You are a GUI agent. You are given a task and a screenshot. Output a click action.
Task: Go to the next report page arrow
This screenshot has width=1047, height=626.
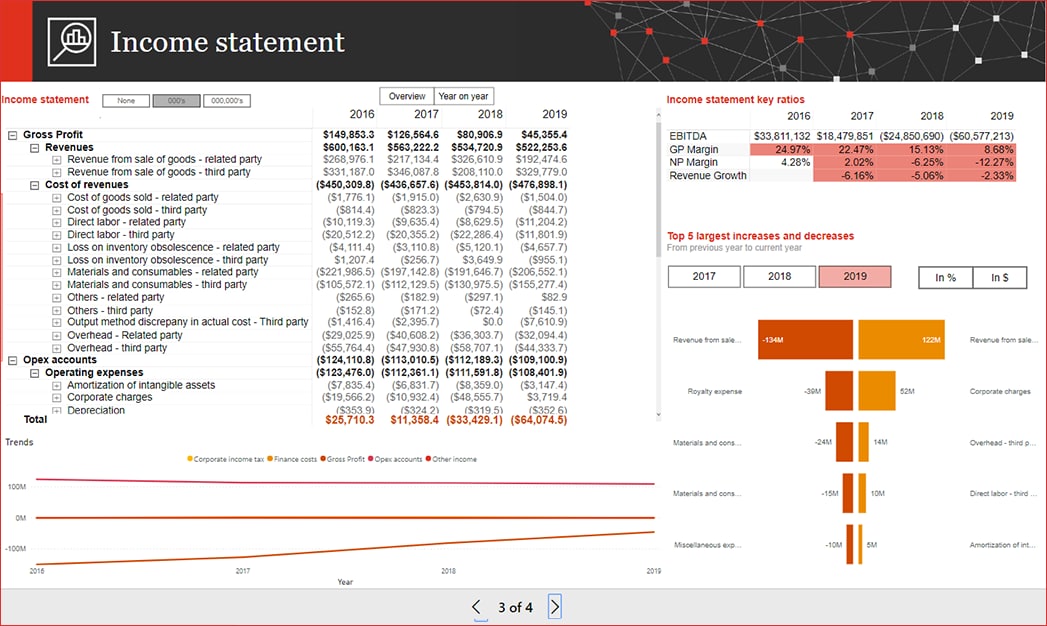point(555,606)
